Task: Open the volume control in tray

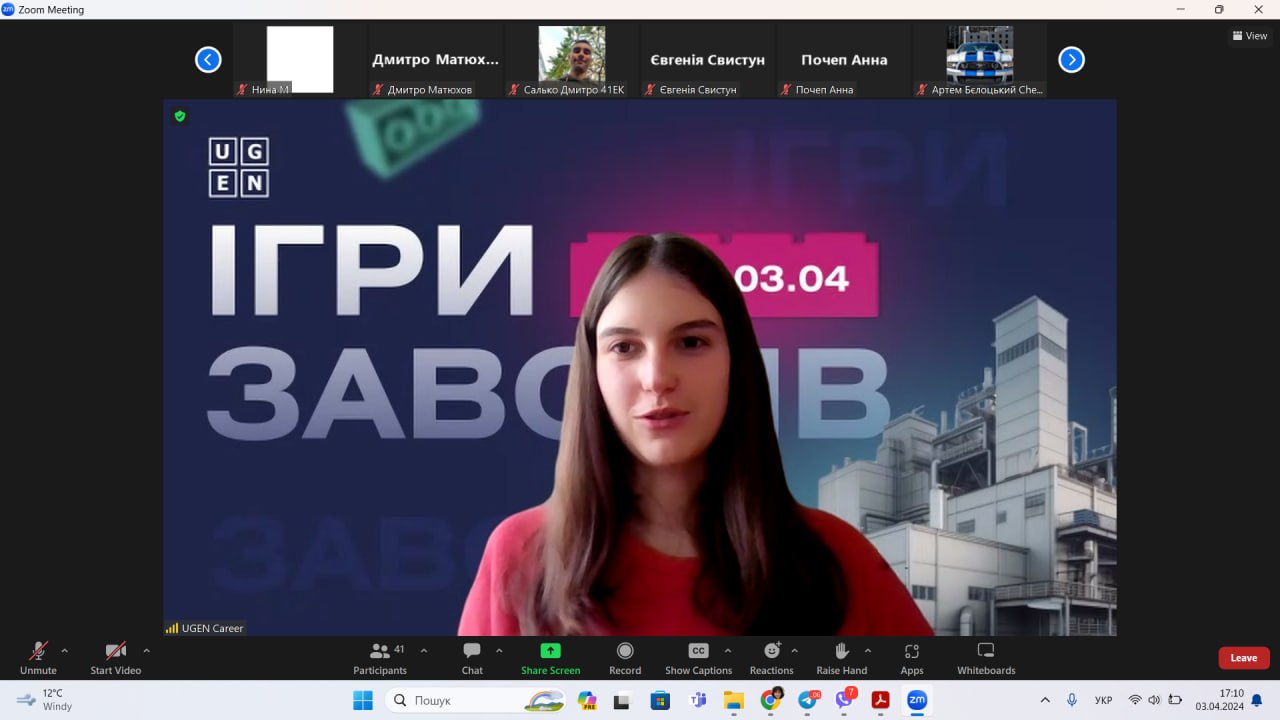Action: (x=1154, y=700)
